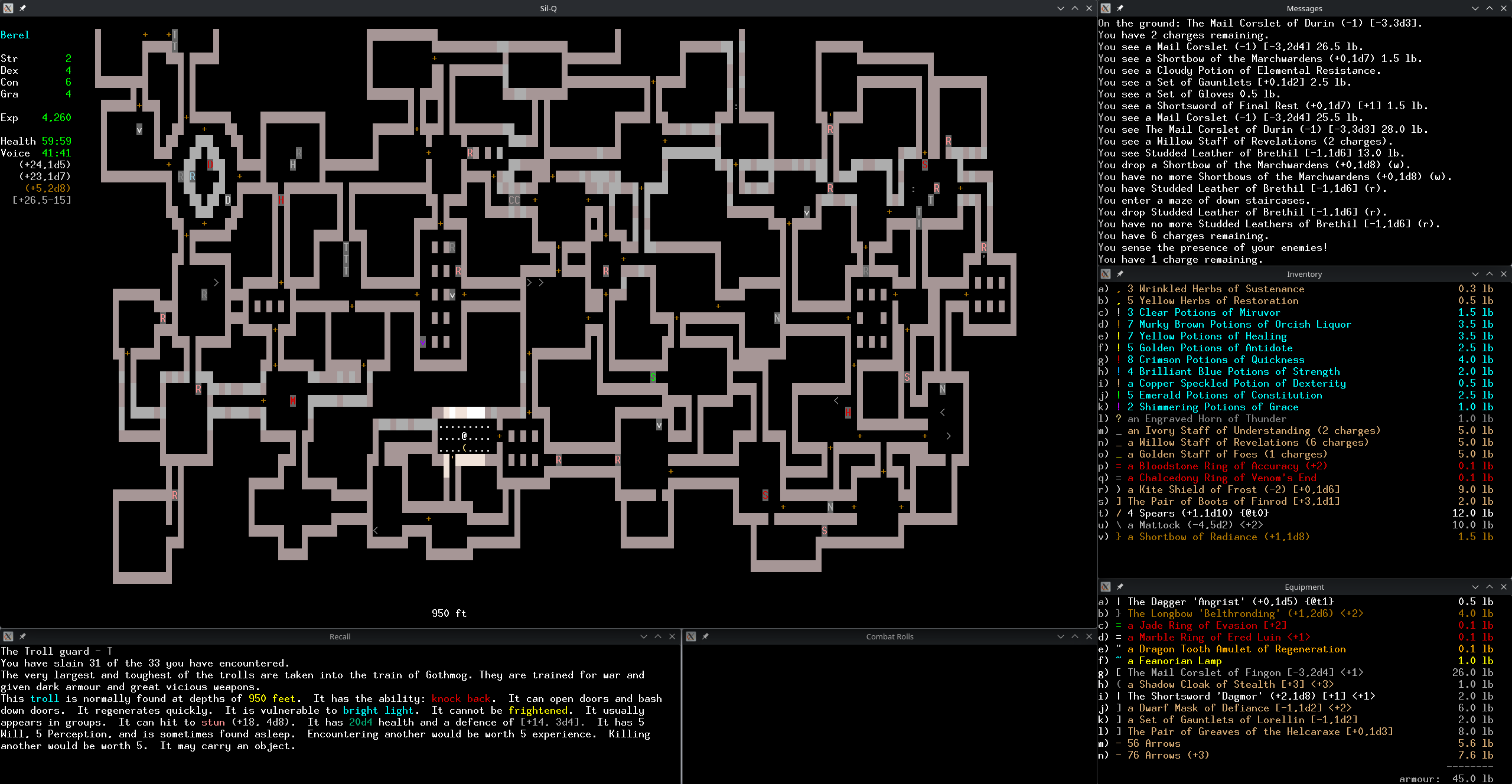Viewport: 1512px width, 784px height.
Task: Click the up chevron on Equipment title bar
Action: (1490, 587)
